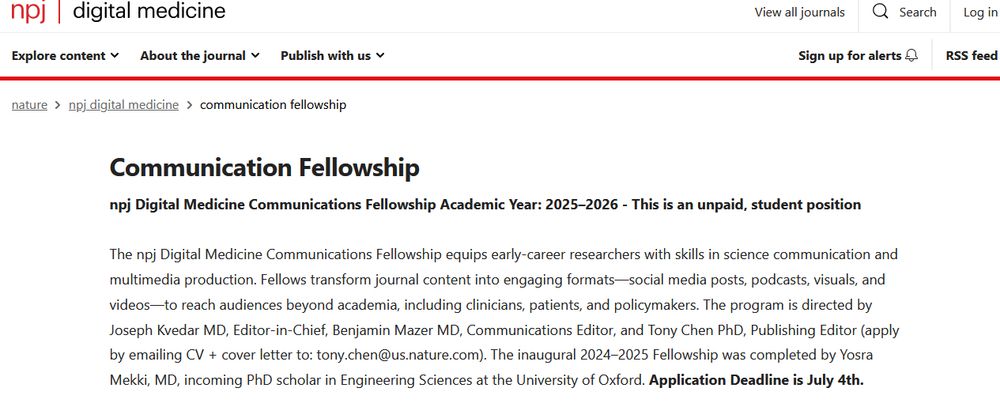The image size is (1000, 410).
Task: Click the Log in link
Action: tap(980, 12)
